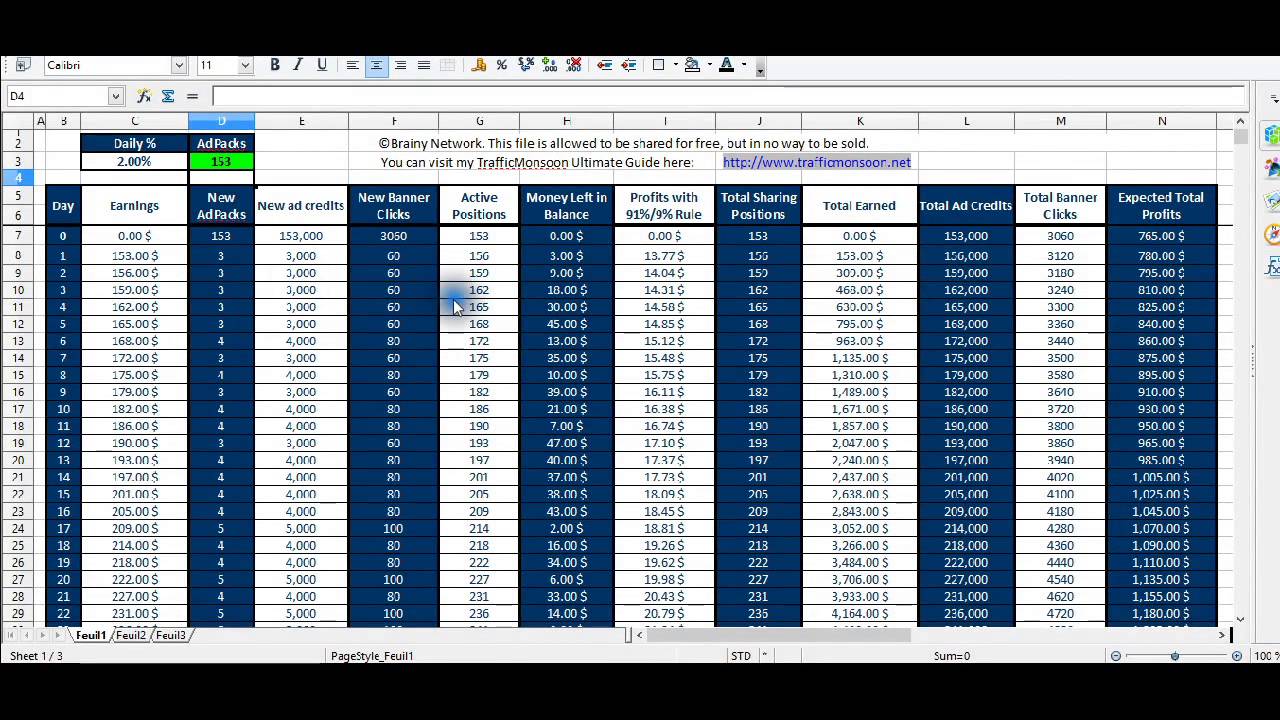Select column N header
The height and width of the screenshot is (720, 1280).
pyautogui.click(x=1162, y=121)
